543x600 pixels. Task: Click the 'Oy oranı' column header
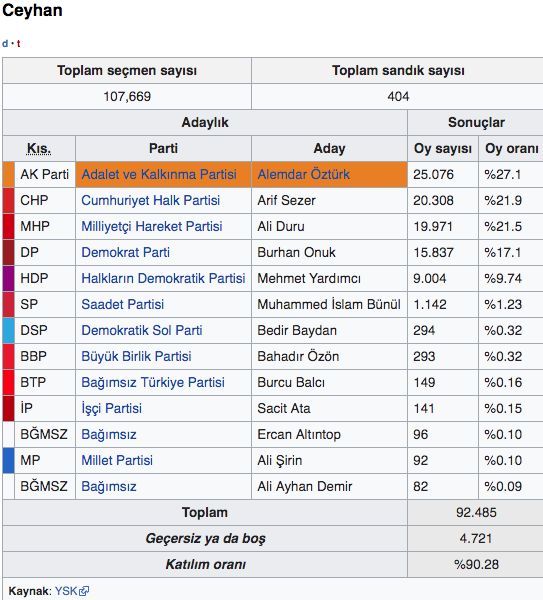512,148
